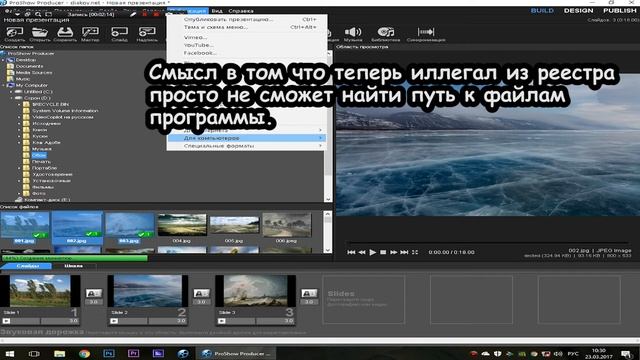The width and height of the screenshot is (640, 360).
Task: Jump to end of preview playback
Action: [404, 252]
